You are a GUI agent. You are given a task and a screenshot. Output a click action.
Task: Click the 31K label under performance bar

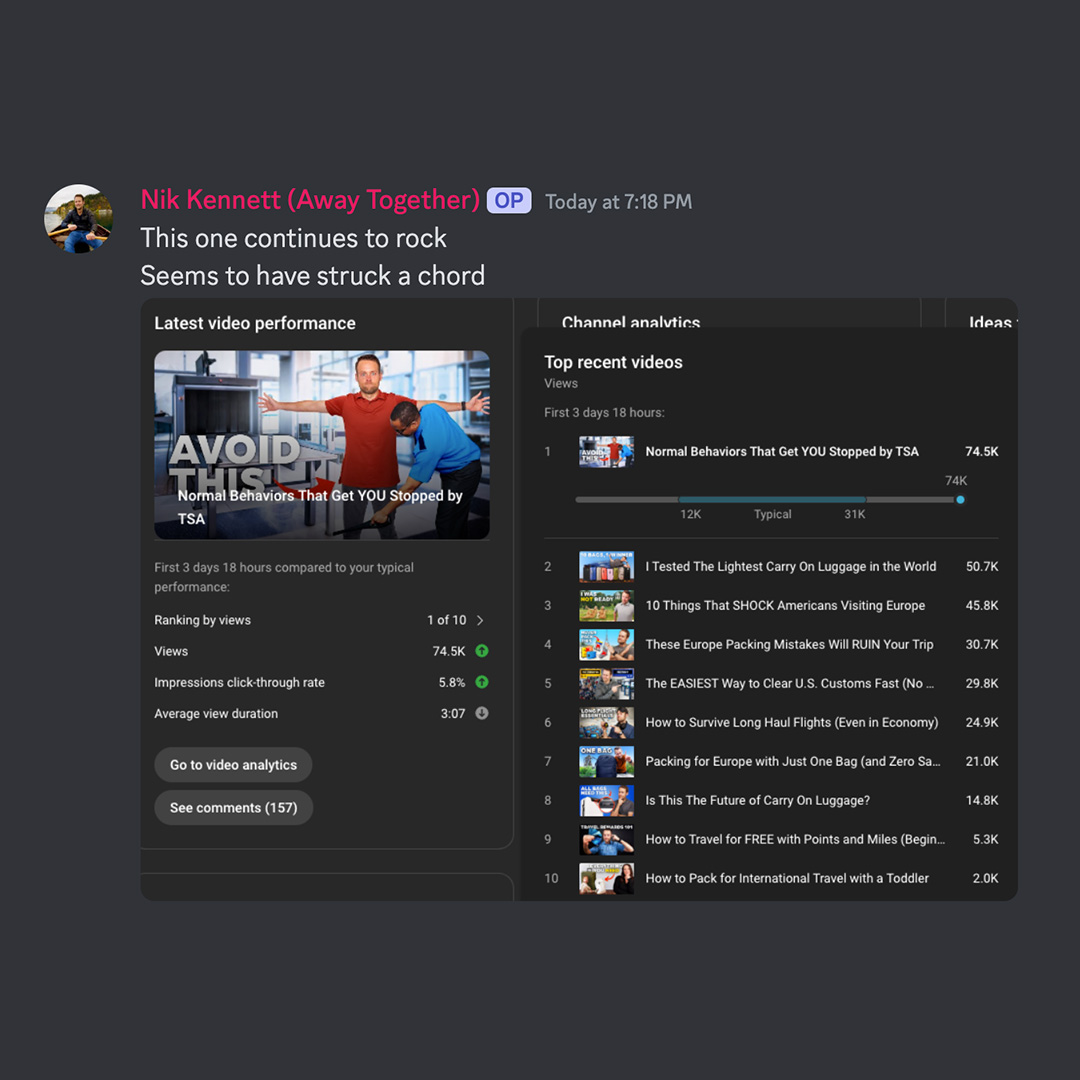[x=855, y=515]
